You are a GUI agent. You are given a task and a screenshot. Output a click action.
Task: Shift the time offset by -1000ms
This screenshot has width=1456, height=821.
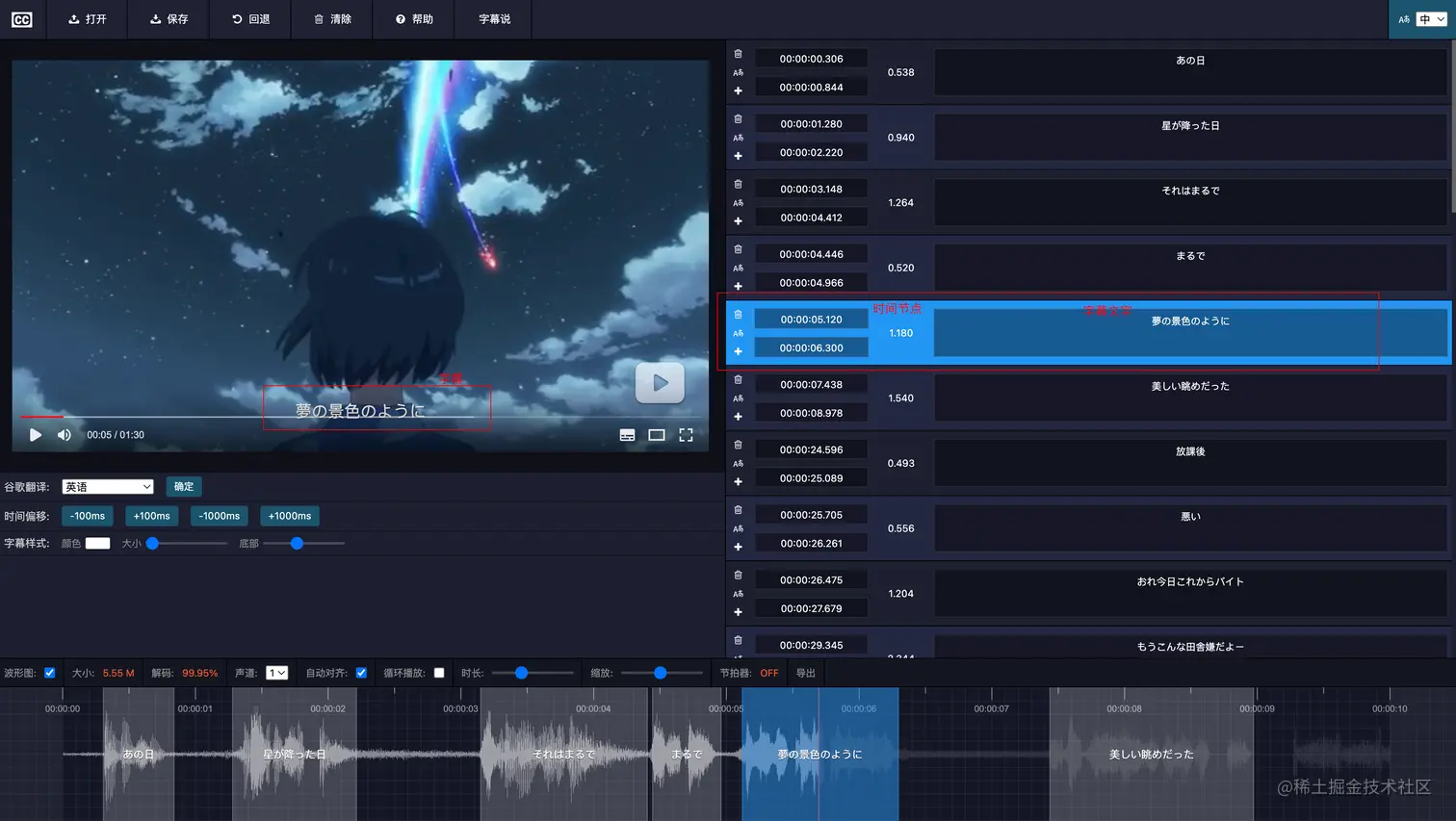pos(220,516)
